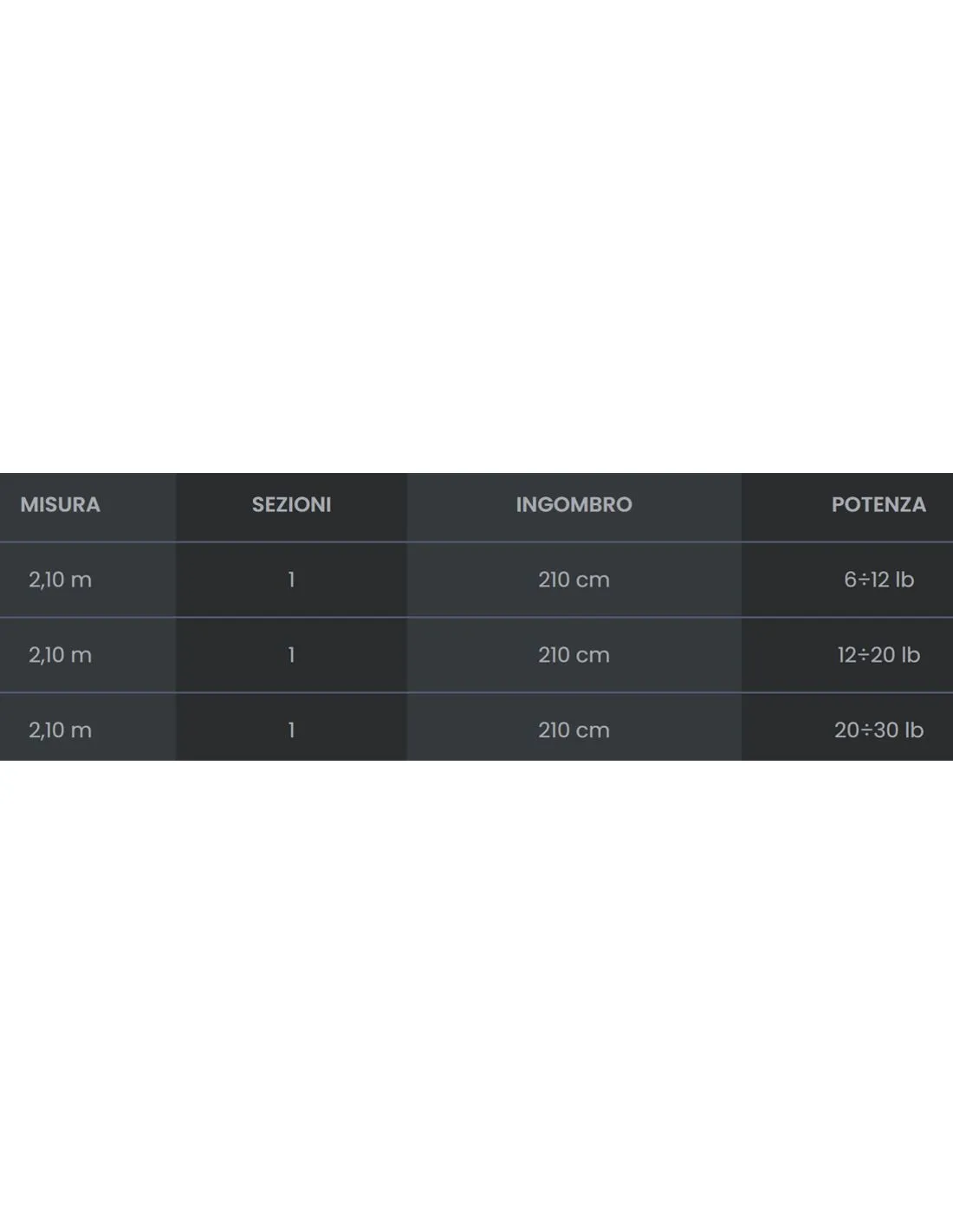Viewport: 953px width, 1232px height.
Task: Click the SEZIONI column header
Action: 291,504
